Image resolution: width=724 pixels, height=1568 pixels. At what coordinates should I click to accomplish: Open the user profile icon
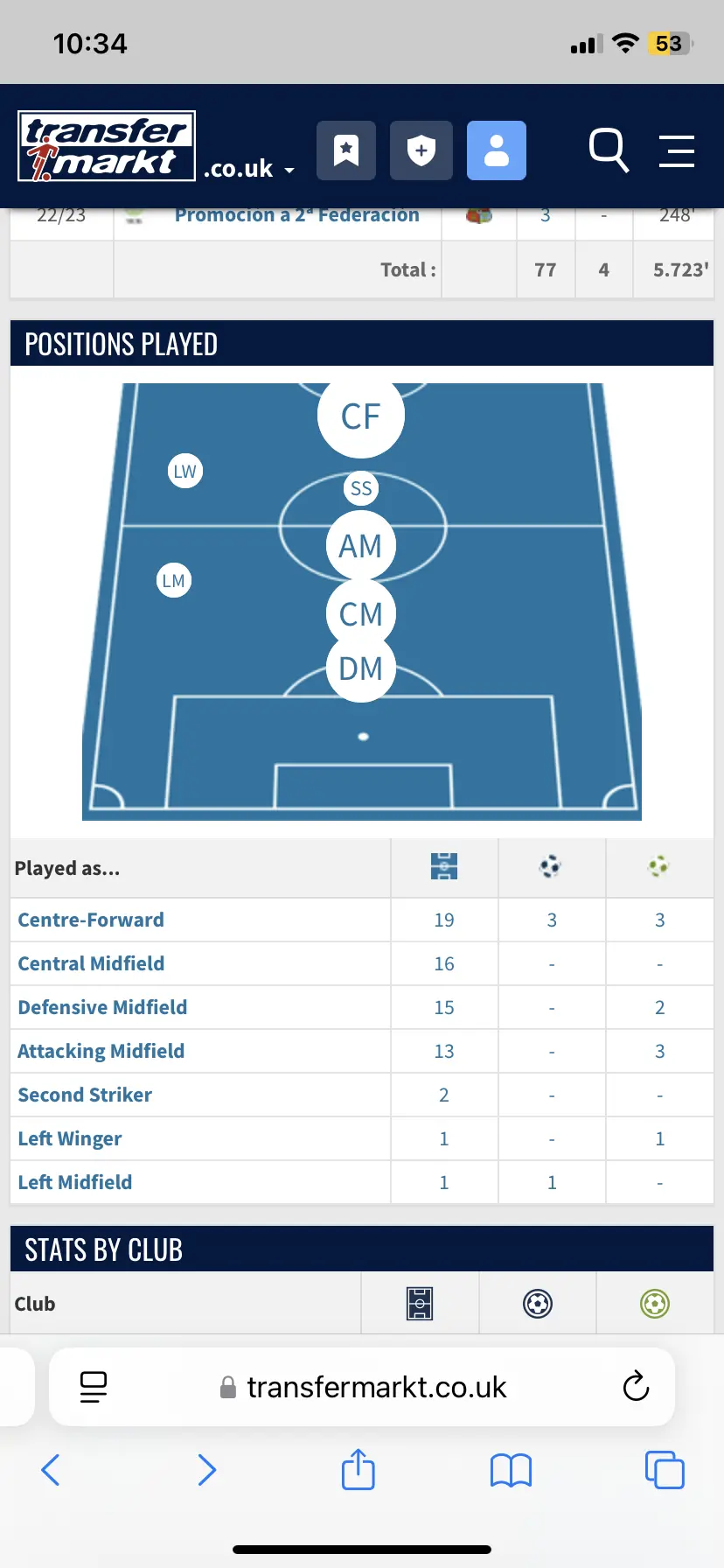[496, 150]
